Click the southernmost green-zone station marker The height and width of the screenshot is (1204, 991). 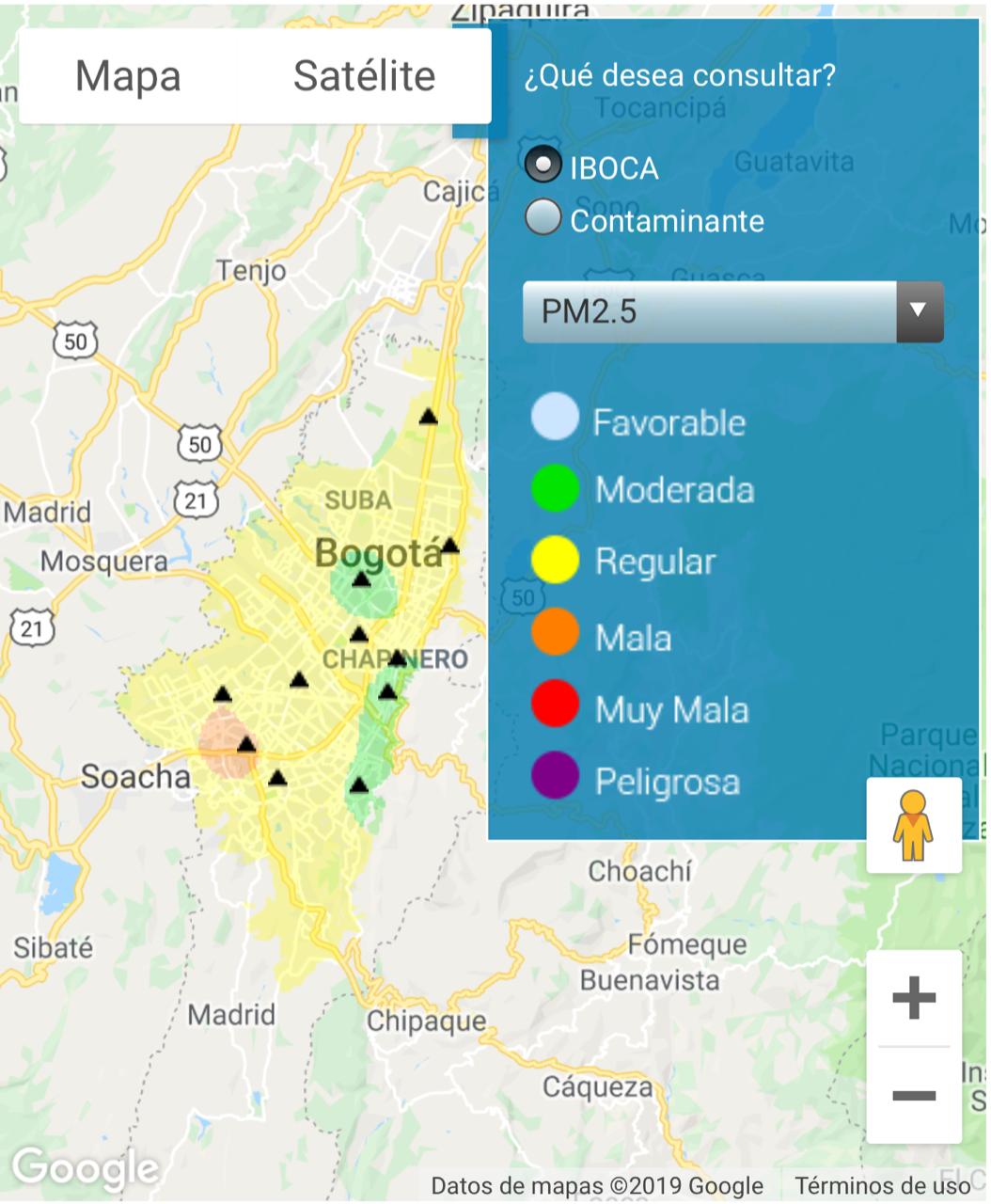358,785
